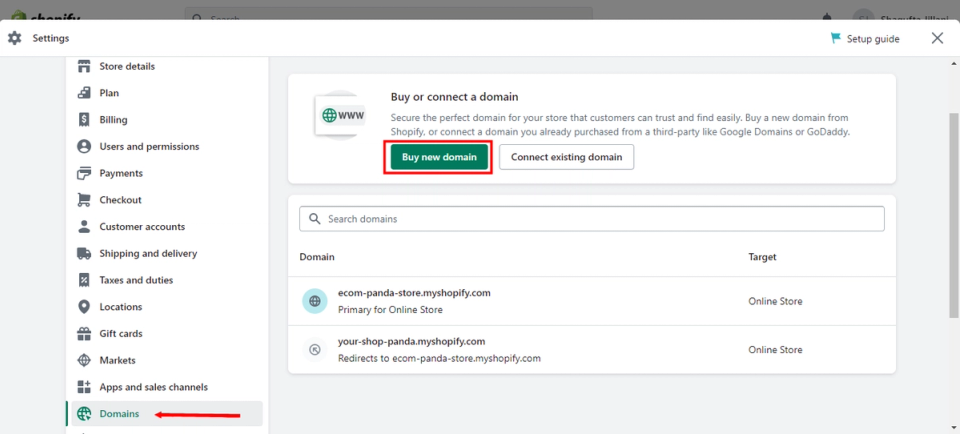
Task: Click the Billing receipt icon
Action: pos(84,120)
